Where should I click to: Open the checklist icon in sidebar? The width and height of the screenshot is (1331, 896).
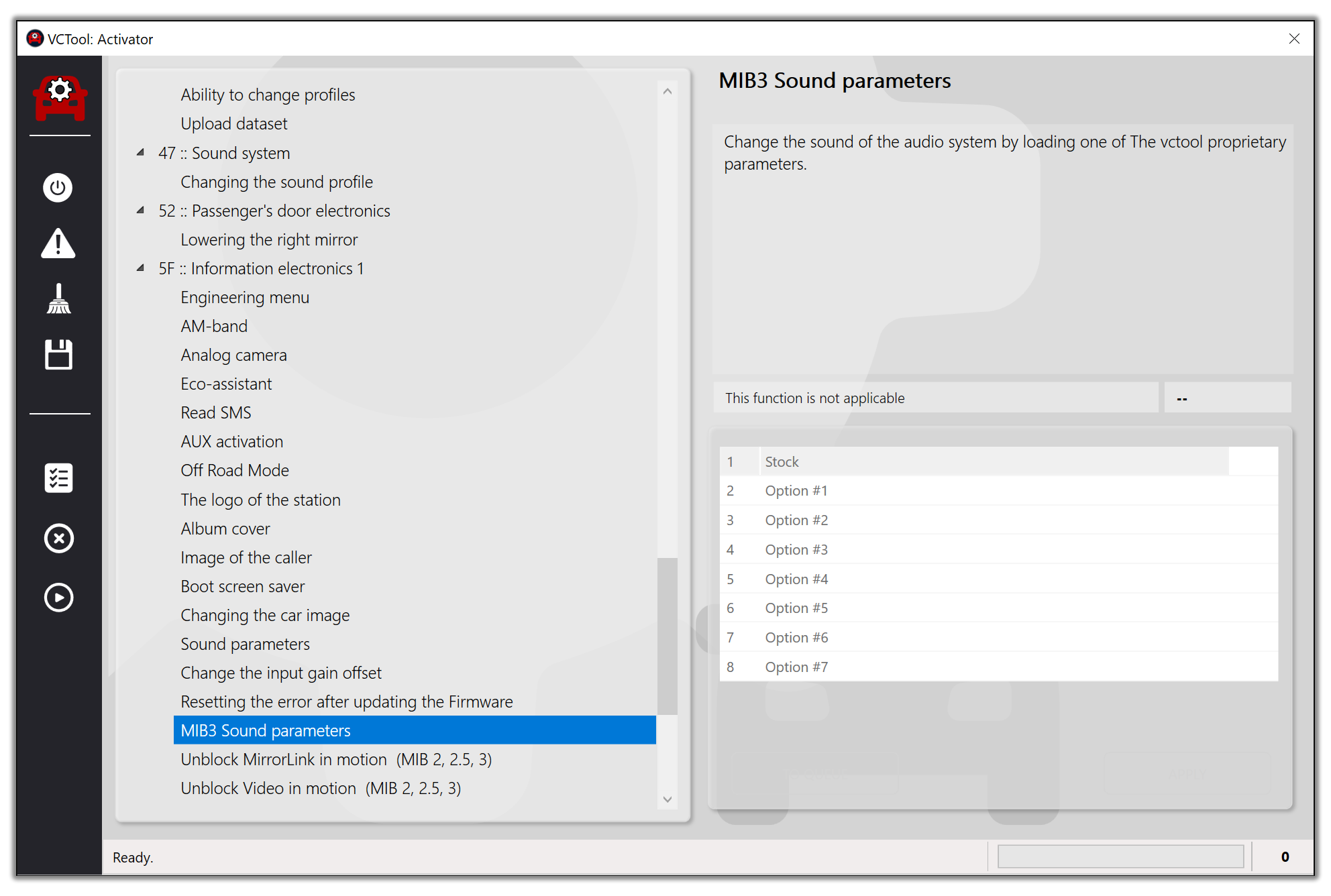pos(58,478)
